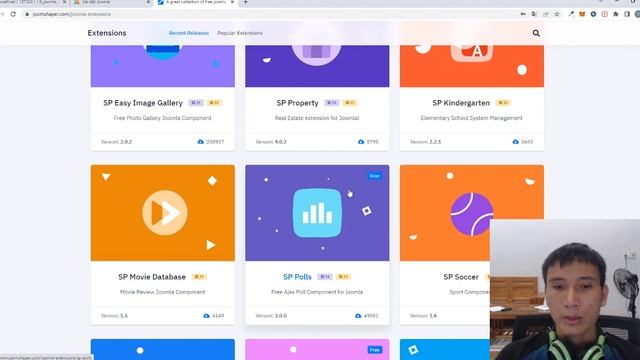Switch to the Recent Releases tab
Viewport: 640px width, 360px height.
(189, 33)
